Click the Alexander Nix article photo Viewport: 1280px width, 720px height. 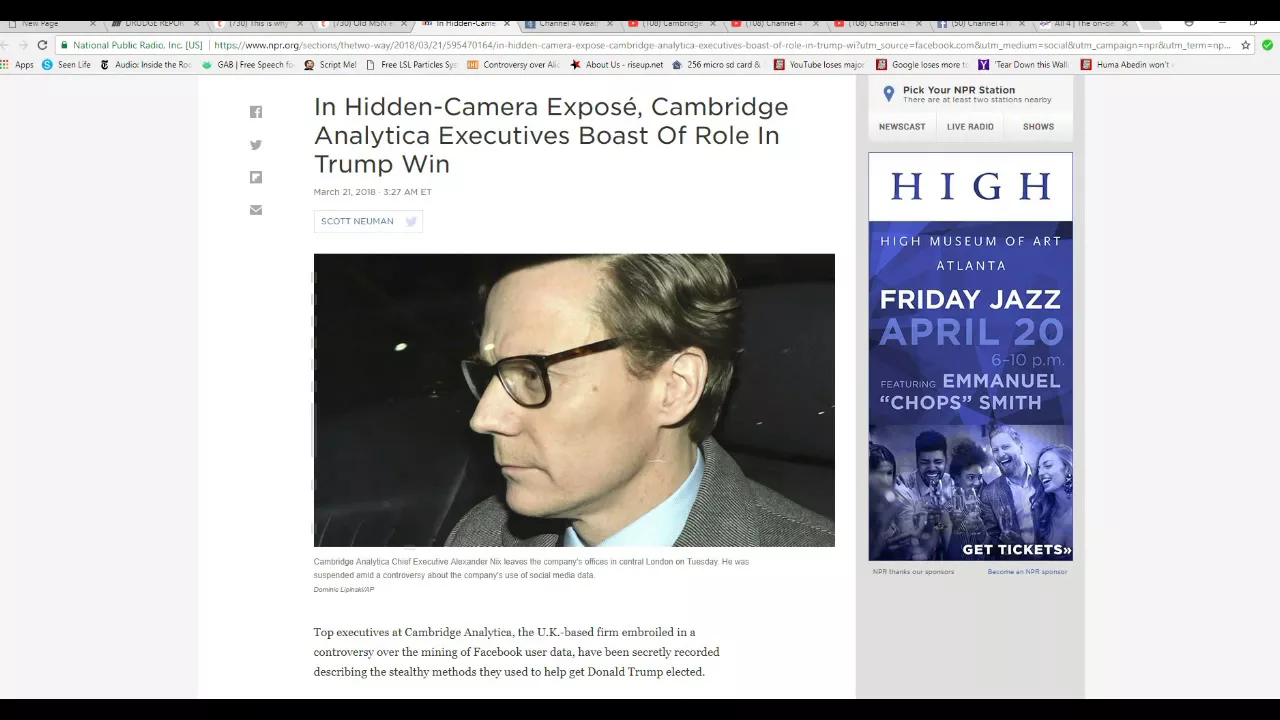pyautogui.click(x=574, y=400)
